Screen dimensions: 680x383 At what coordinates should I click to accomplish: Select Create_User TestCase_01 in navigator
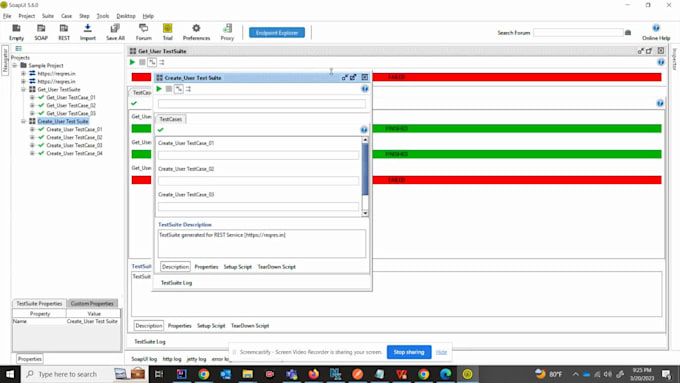(74, 129)
